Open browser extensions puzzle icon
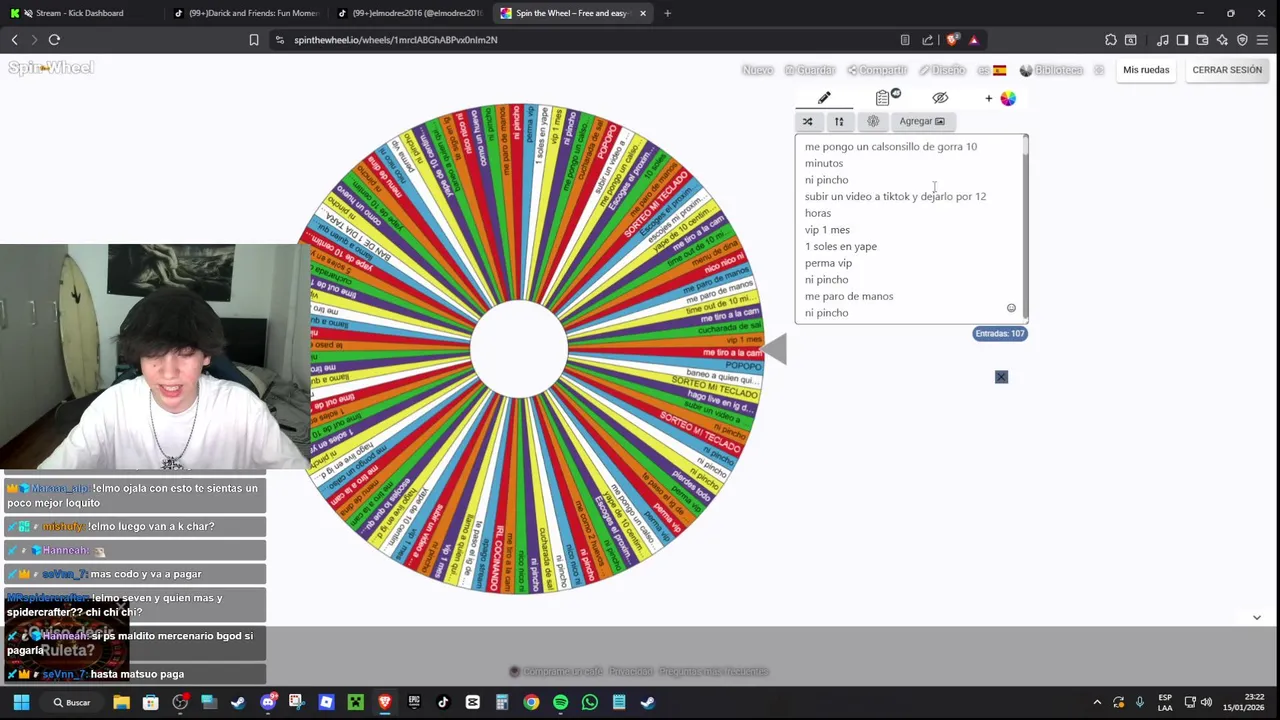1280x720 pixels. tap(1111, 40)
